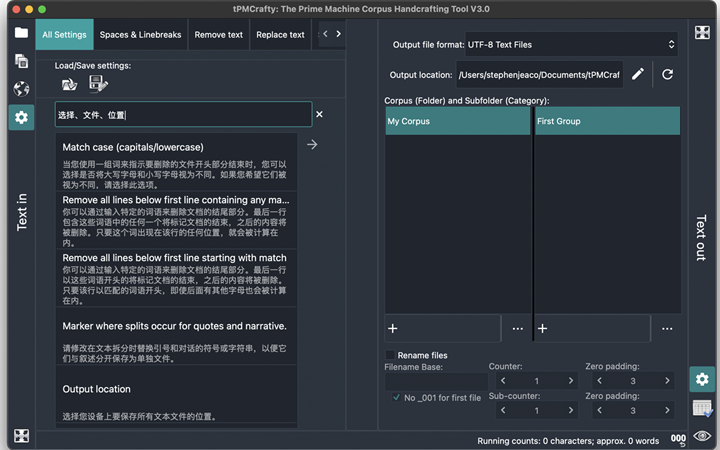Image resolution: width=720 pixels, height=450 pixels.
Task: Increase the Sub-counter value
Action: 571,410
